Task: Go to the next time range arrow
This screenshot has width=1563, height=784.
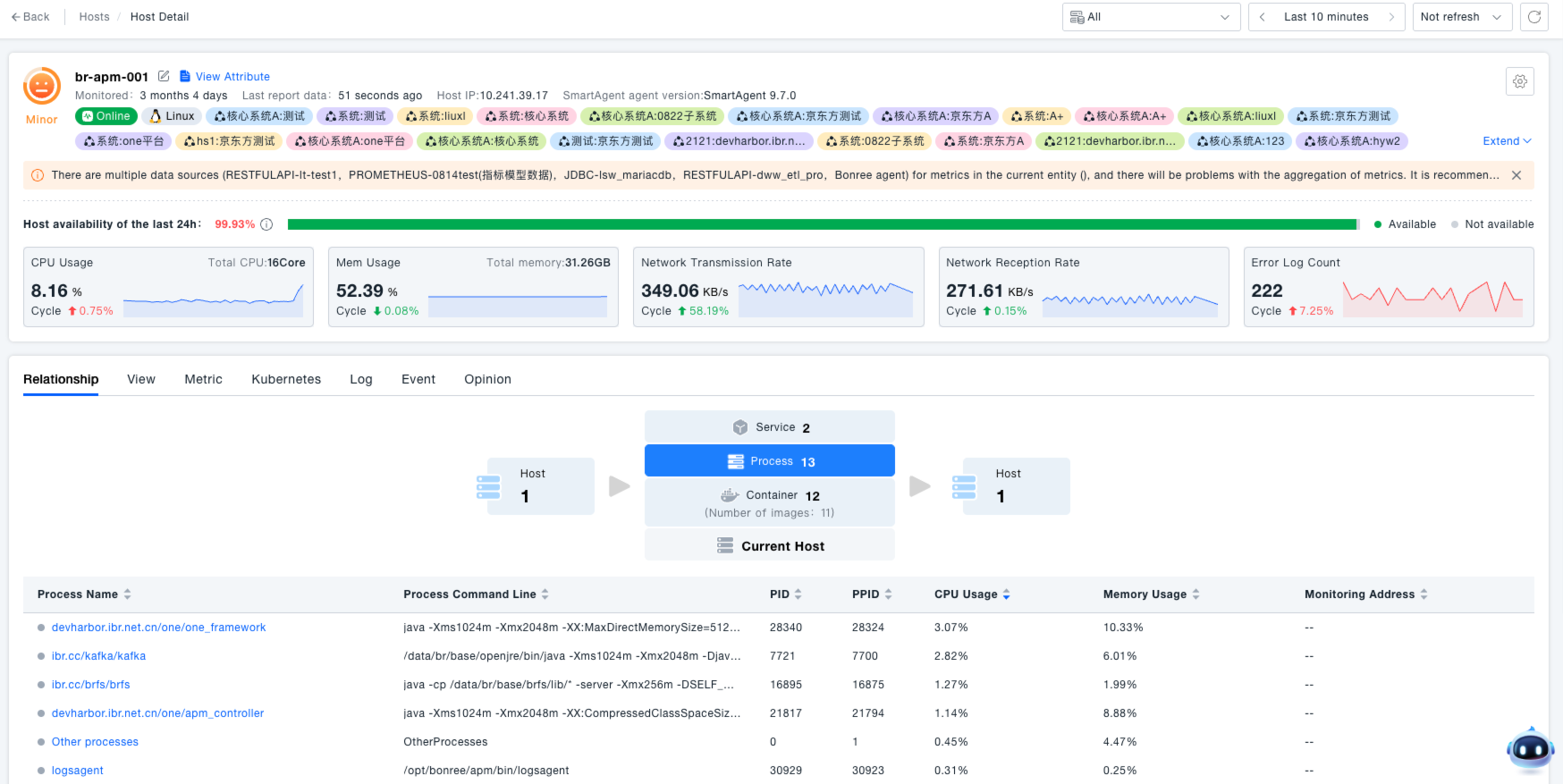Action: pyautogui.click(x=1391, y=17)
